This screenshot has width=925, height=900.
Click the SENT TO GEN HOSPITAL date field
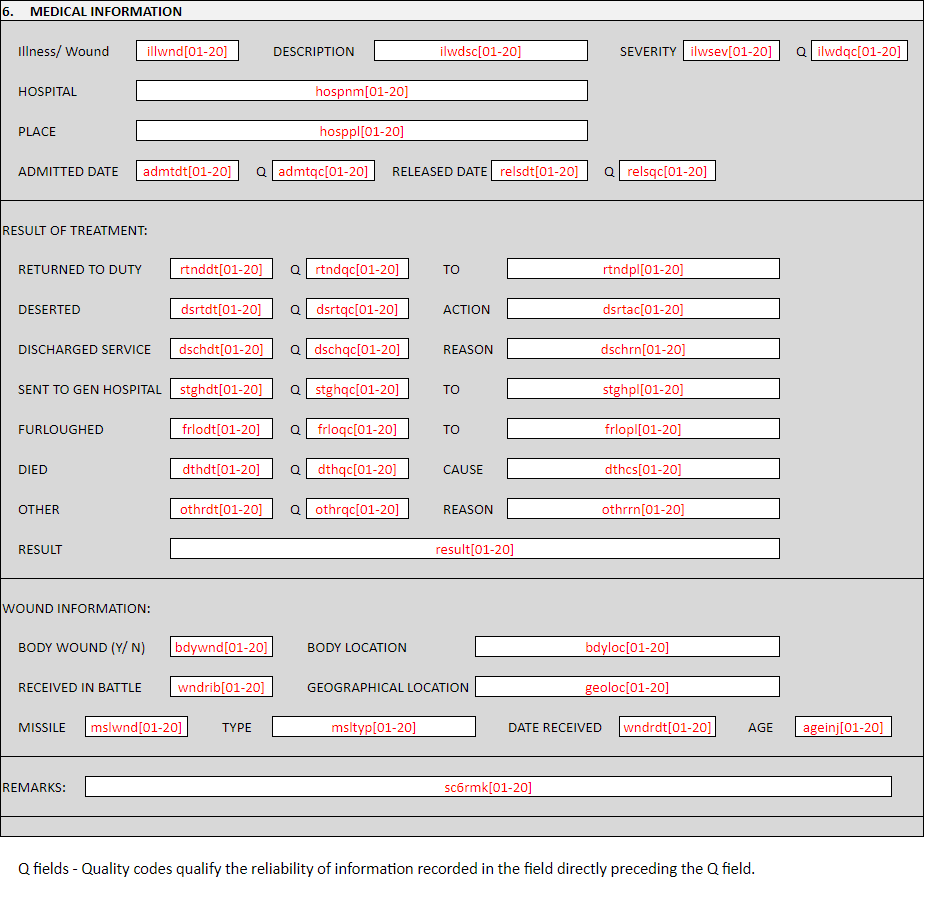(x=221, y=389)
